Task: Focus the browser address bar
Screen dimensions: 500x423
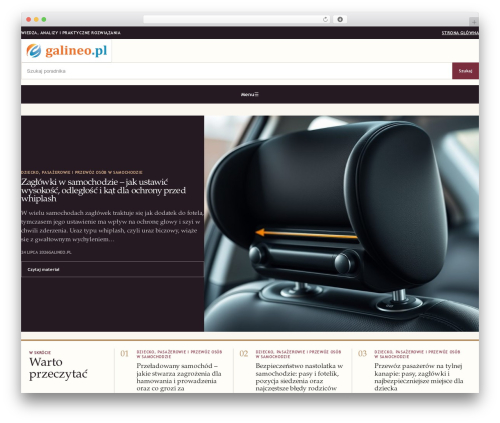Action: click(237, 19)
